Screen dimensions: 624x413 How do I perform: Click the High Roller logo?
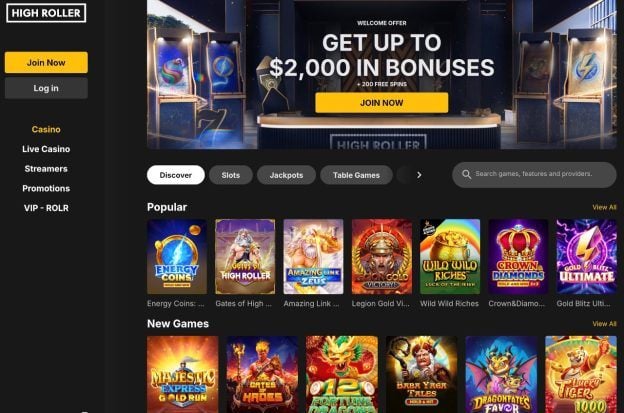(46, 13)
